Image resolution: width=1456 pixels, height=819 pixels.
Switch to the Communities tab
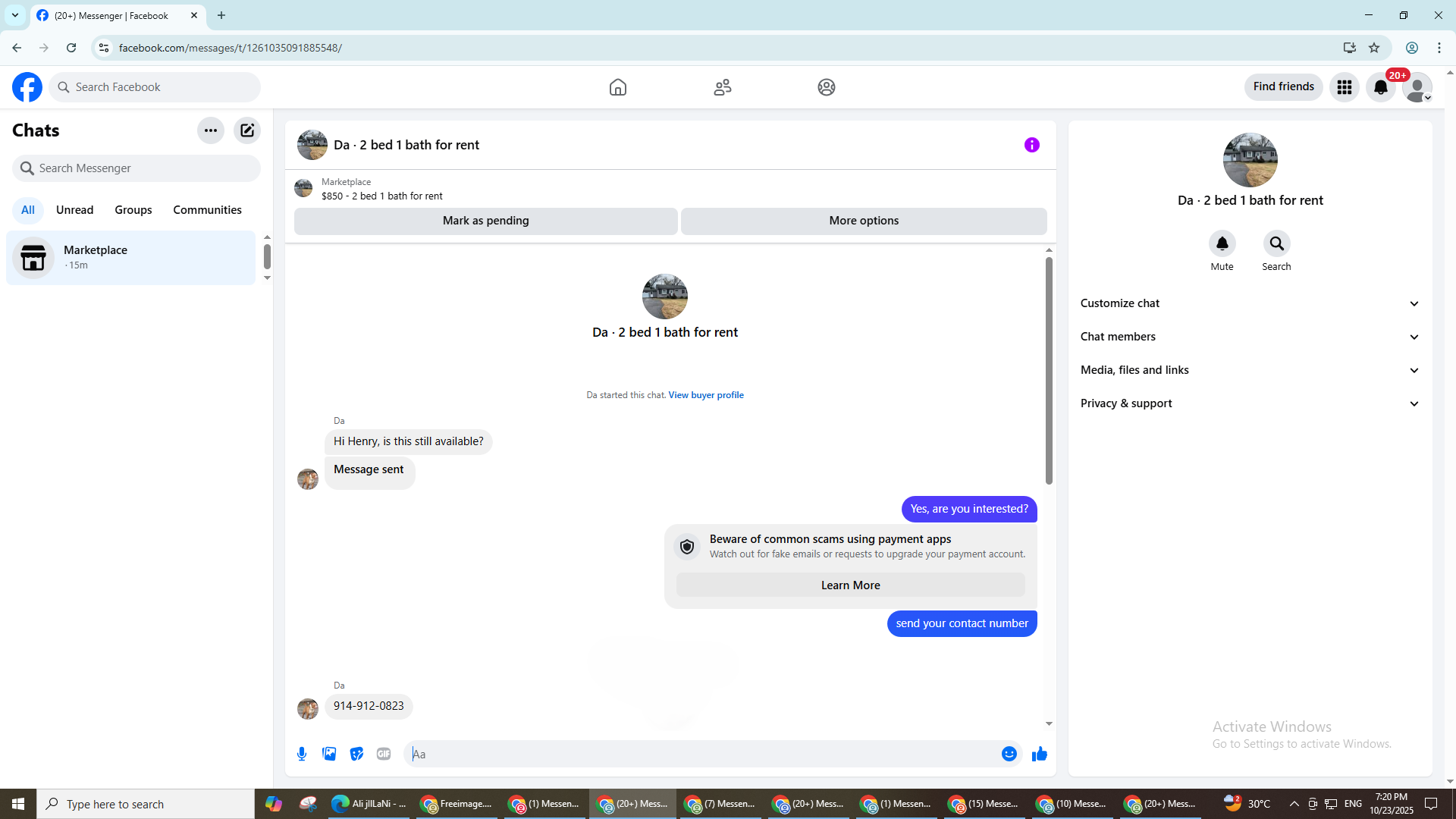click(207, 210)
